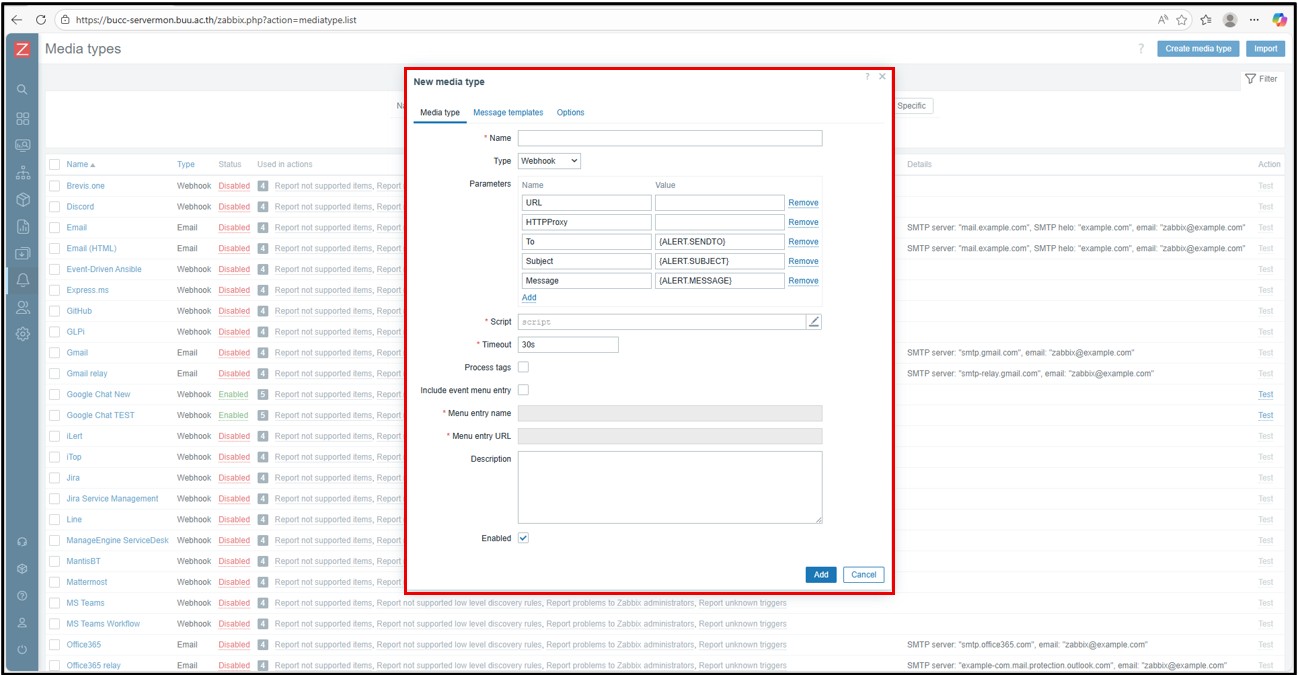Remove the HTTPProxy parameter row

[x=803, y=222]
